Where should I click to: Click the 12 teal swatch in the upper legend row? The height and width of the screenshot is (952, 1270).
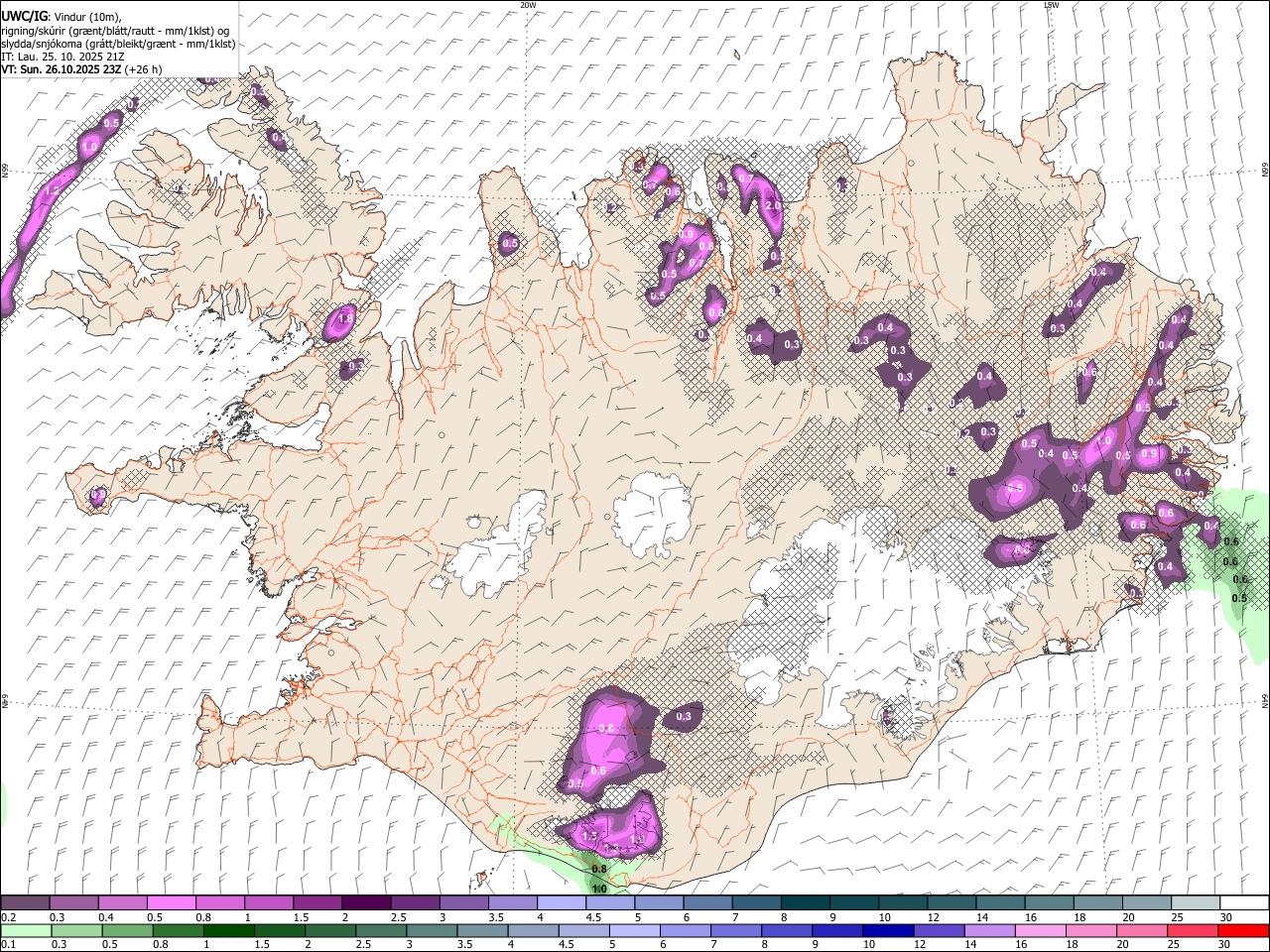[x=952, y=902]
